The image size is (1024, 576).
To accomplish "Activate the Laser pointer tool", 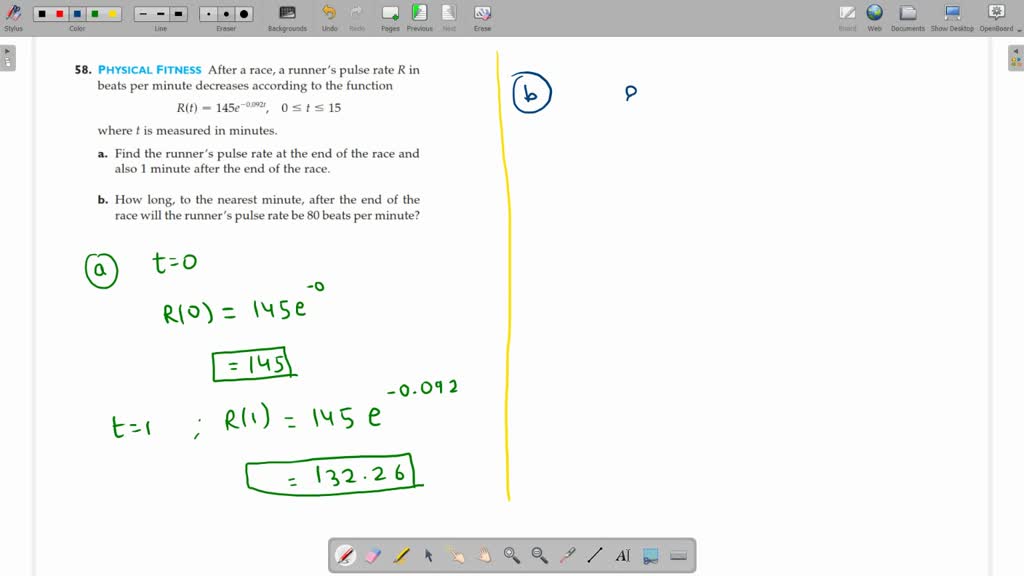I will [565, 555].
